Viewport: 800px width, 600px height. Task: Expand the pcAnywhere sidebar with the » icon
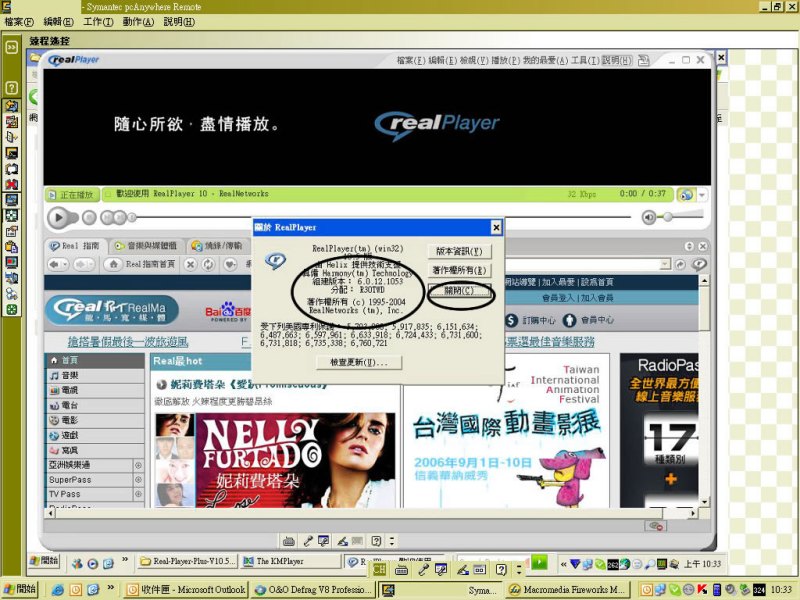[x=11, y=47]
